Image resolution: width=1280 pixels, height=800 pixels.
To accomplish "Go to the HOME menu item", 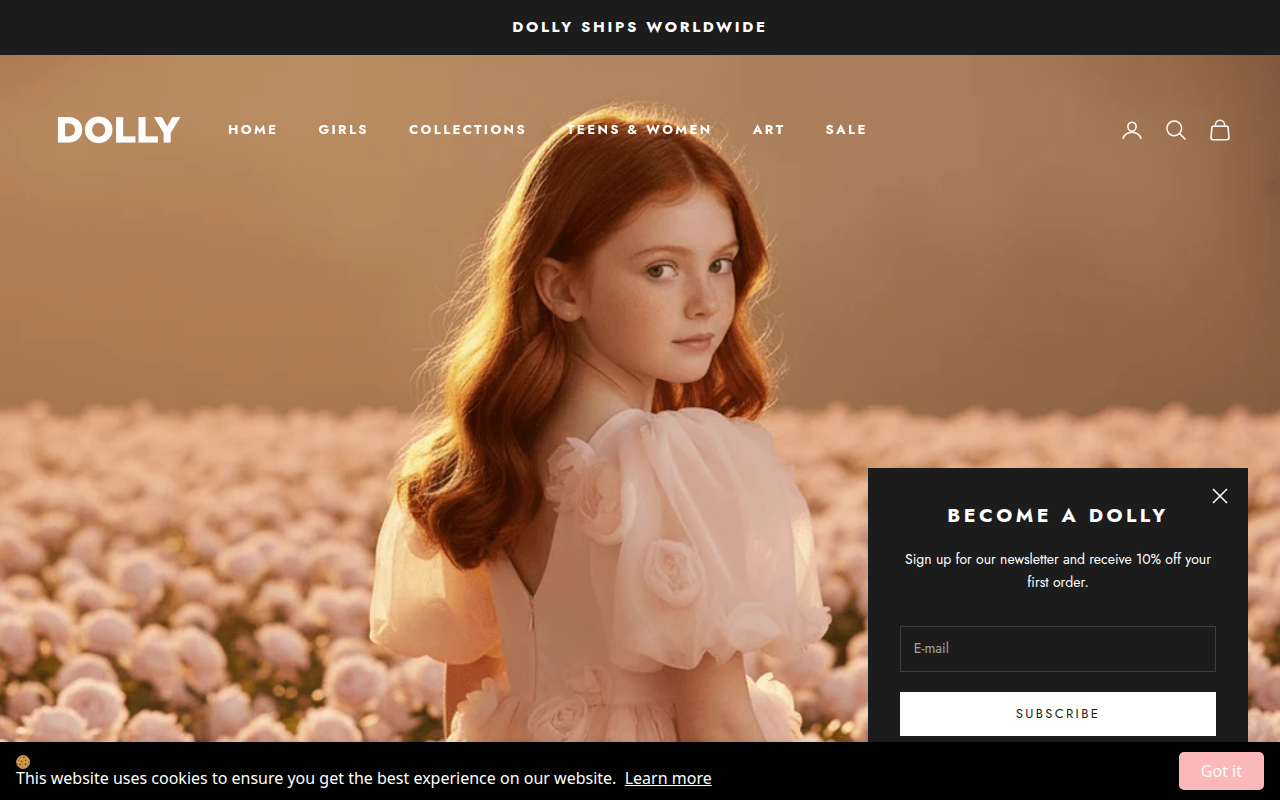I will click(253, 130).
